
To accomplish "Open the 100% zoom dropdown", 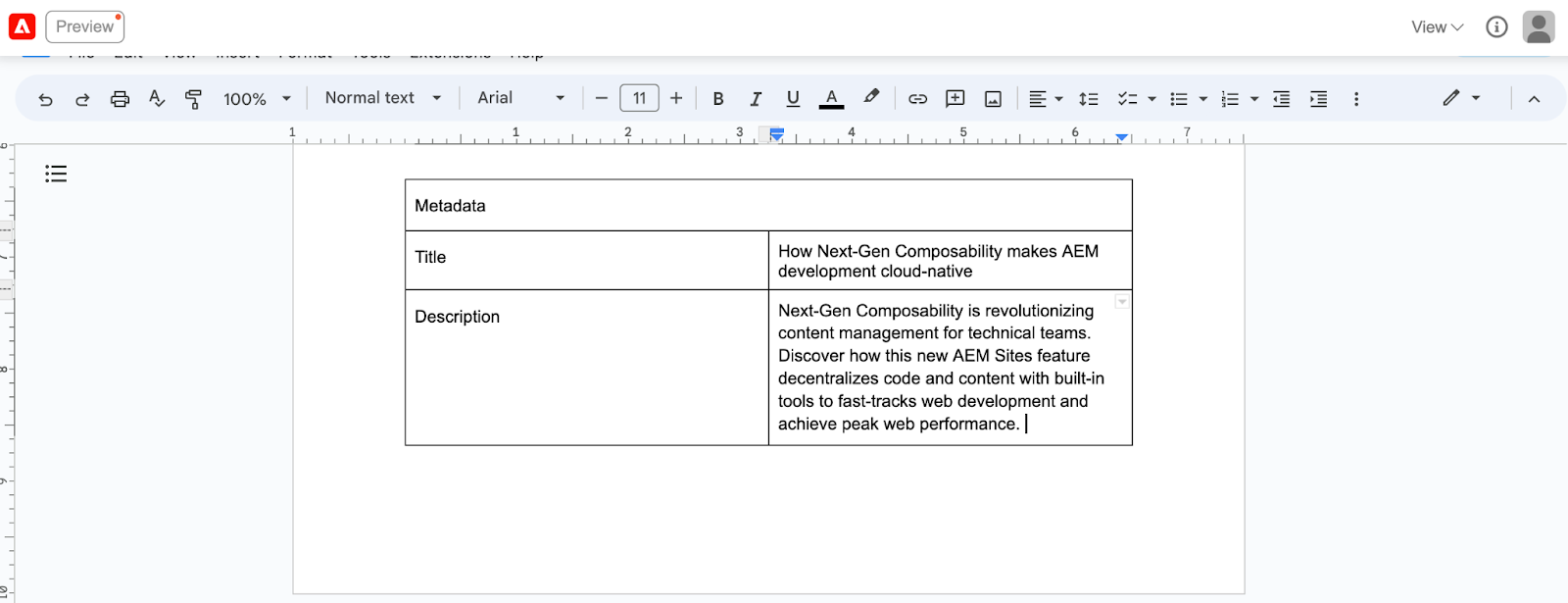I will click(257, 99).
